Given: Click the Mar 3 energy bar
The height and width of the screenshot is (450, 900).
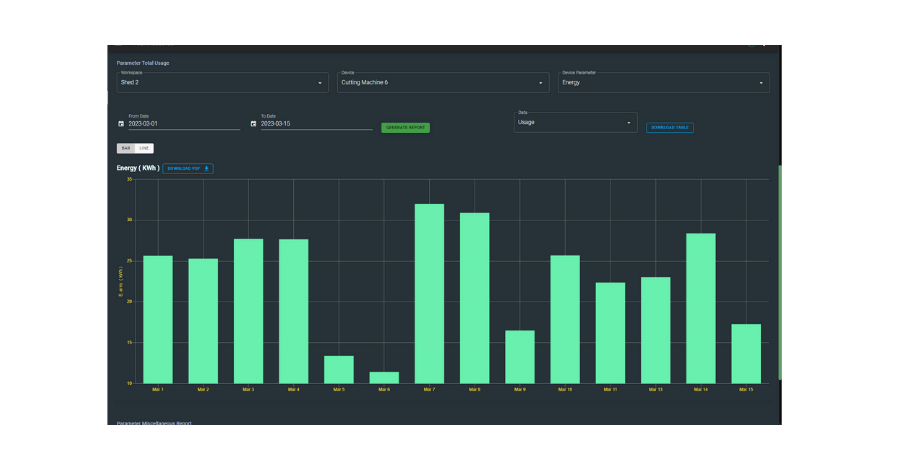Looking at the screenshot, I should (249, 311).
